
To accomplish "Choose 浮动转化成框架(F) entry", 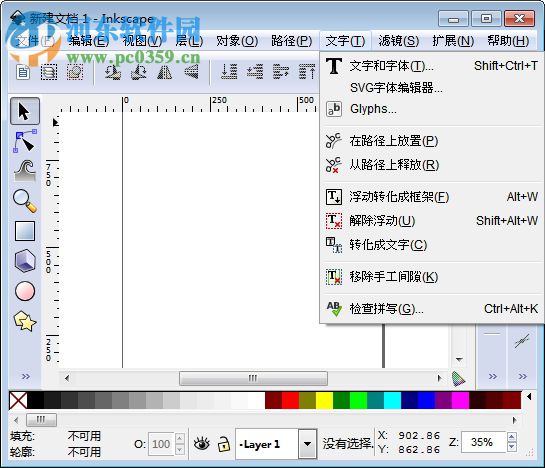I will (432, 197).
